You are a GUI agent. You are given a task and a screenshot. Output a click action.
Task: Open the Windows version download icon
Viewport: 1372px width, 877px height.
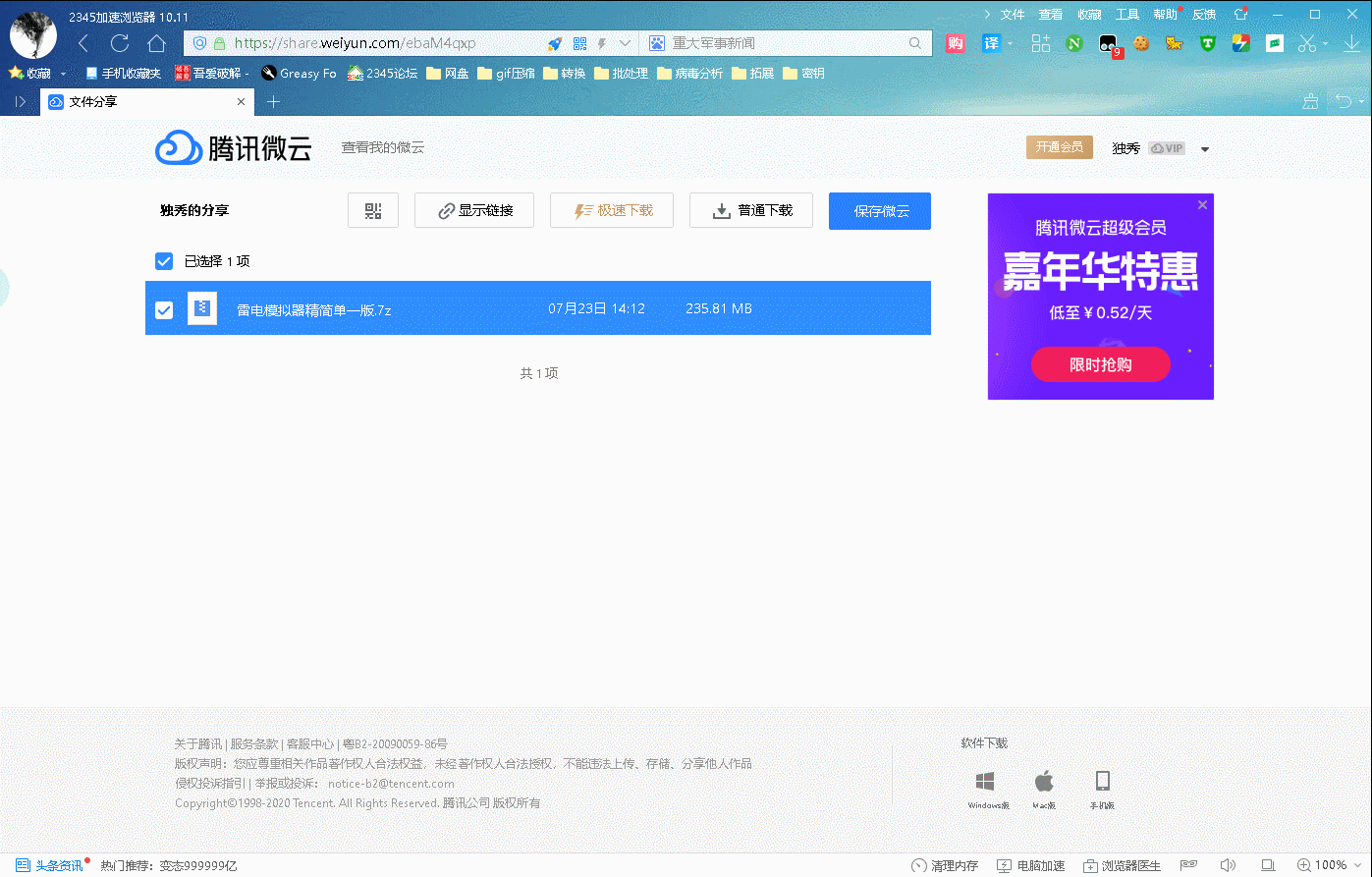[x=985, y=782]
